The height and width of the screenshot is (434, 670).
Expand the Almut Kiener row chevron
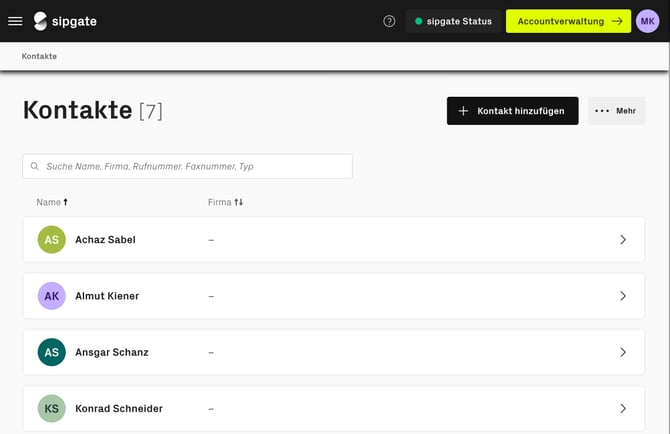point(623,296)
